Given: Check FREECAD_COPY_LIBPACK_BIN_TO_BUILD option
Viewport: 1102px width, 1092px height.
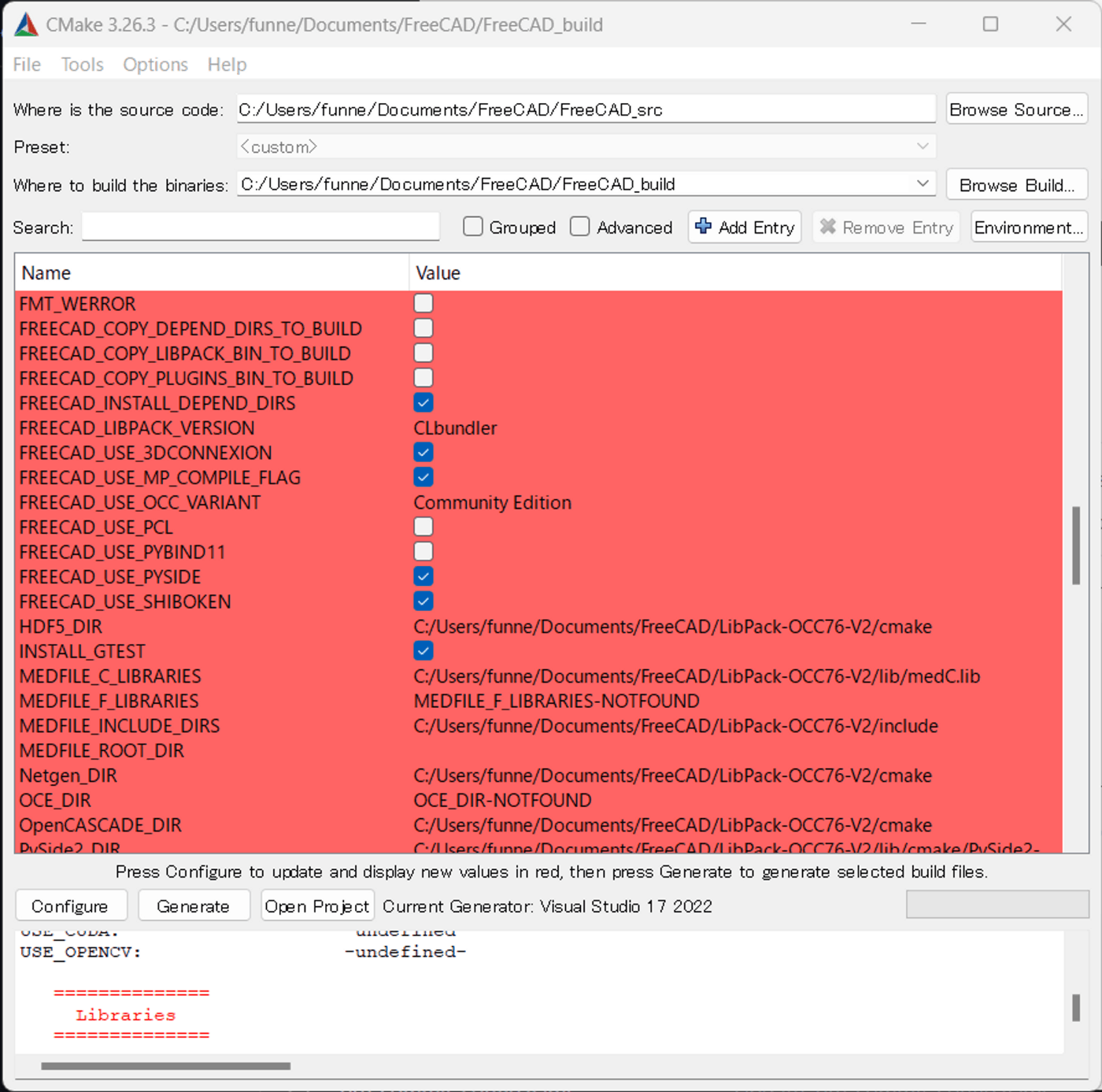Looking at the screenshot, I should point(423,353).
